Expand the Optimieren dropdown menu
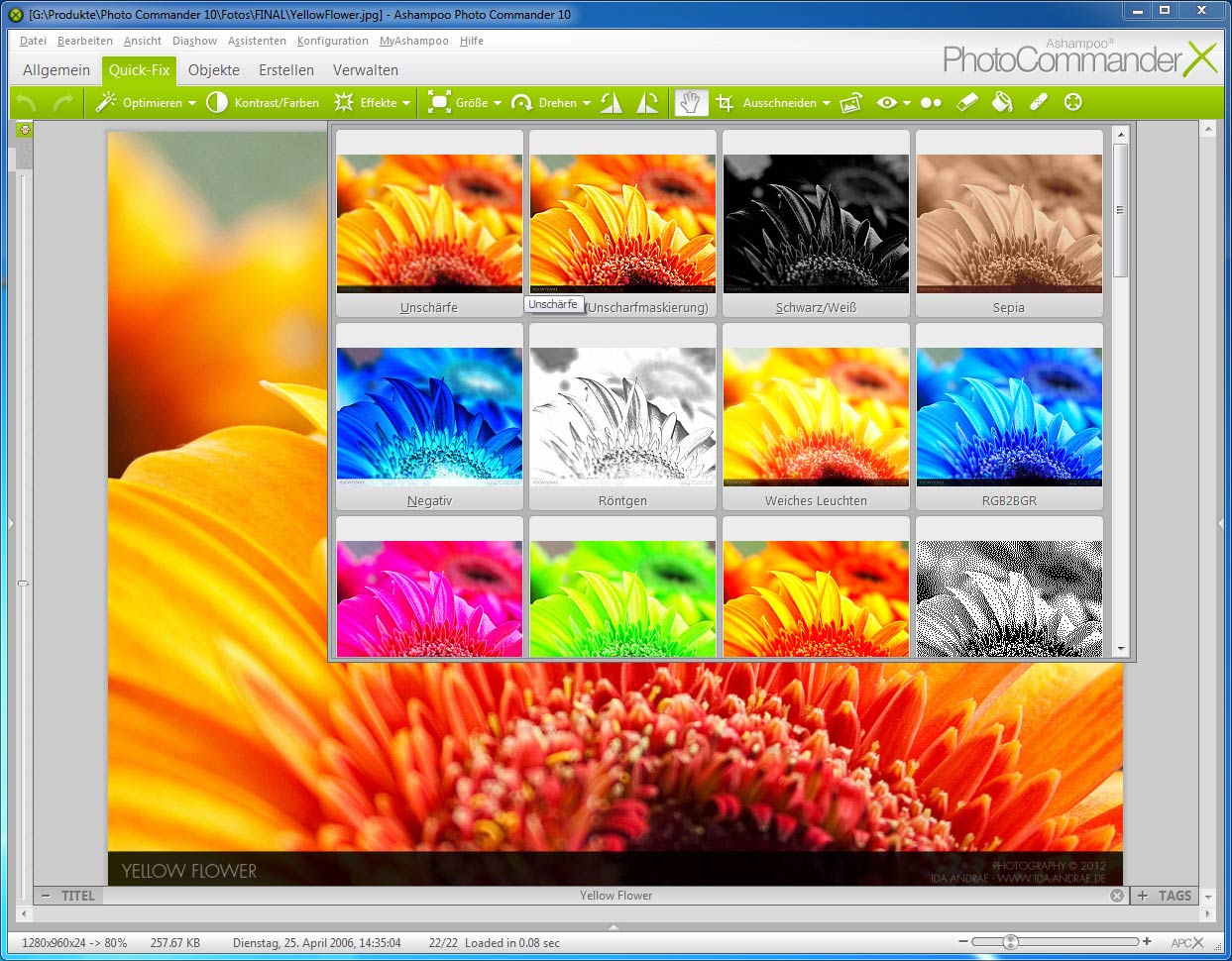The width and height of the screenshot is (1232, 961). point(191,103)
